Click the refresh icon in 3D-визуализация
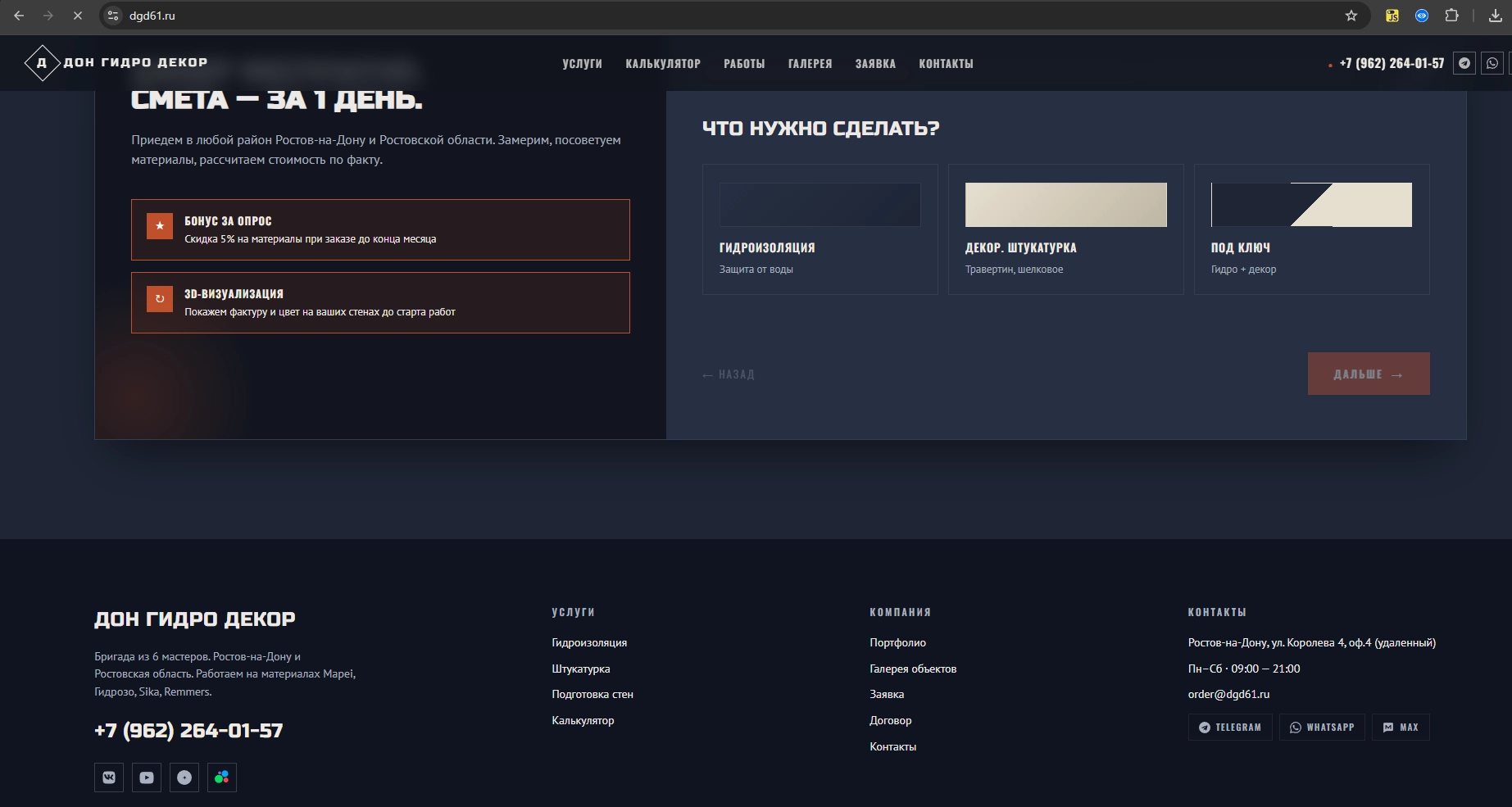The height and width of the screenshot is (807, 1512). (160, 299)
